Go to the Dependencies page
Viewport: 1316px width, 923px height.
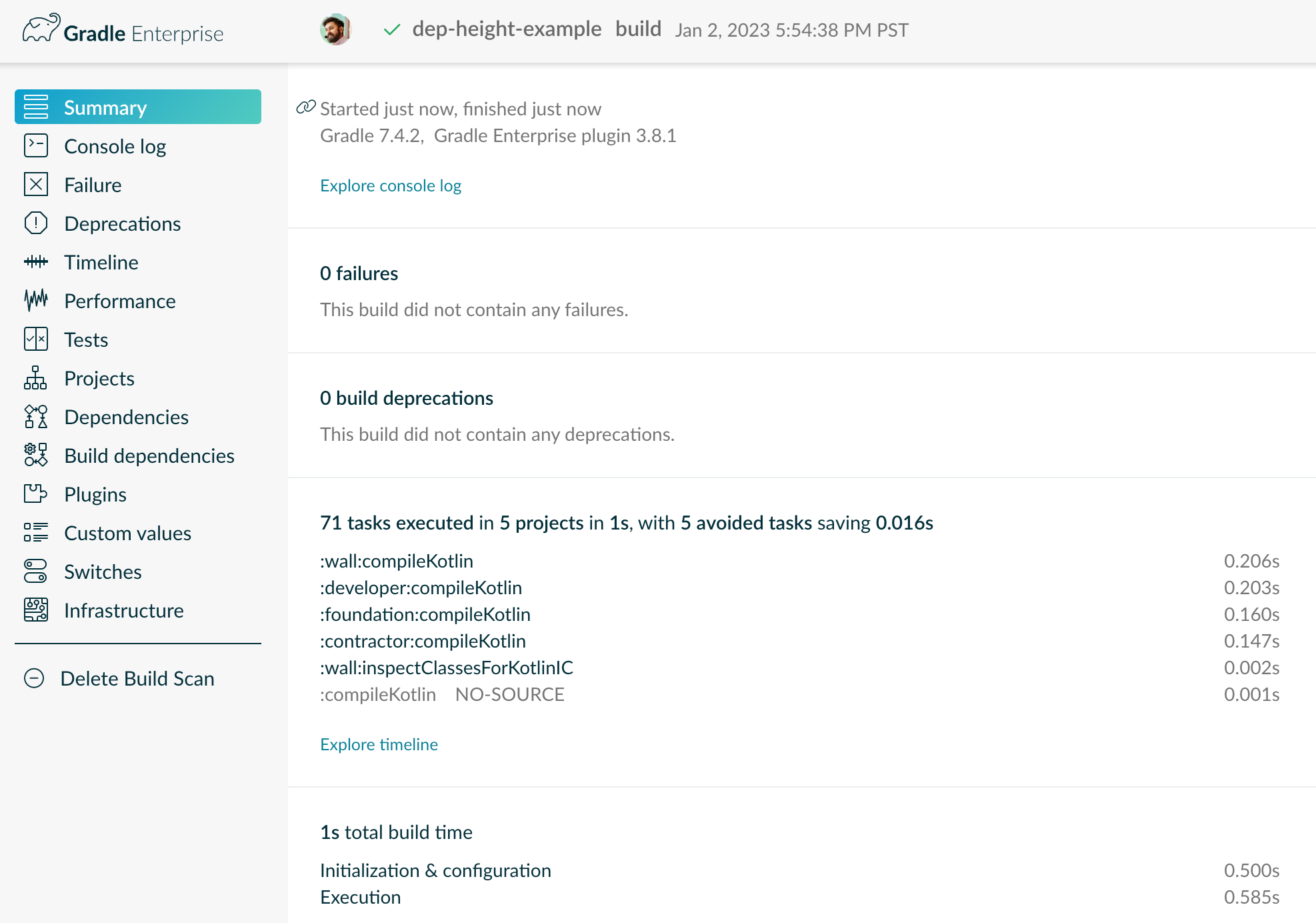[126, 417]
